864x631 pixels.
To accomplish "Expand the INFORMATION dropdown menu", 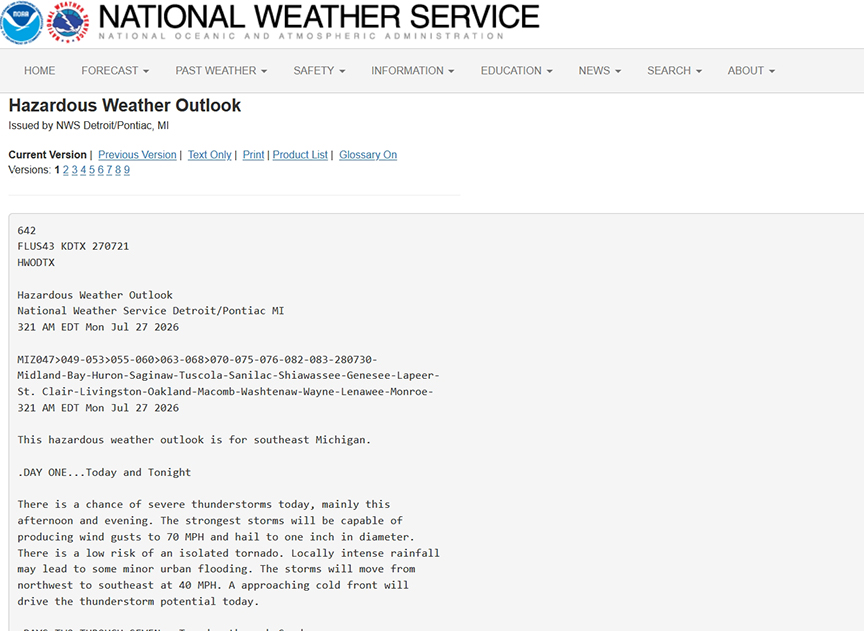I will (413, 71).
